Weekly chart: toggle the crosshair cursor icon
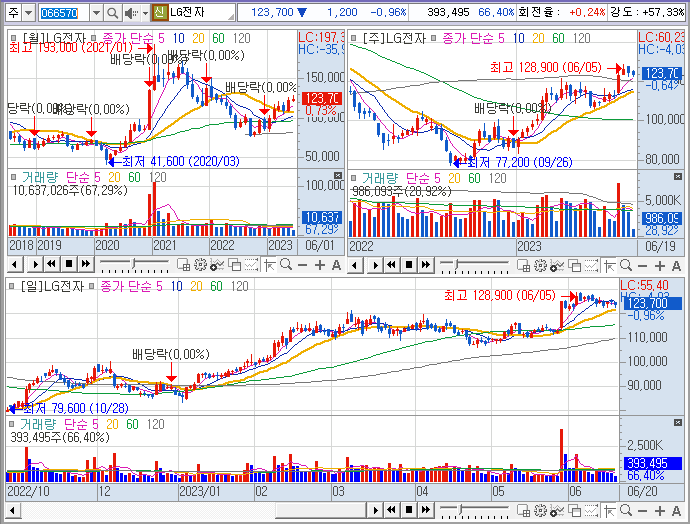The width and height of the screenshot is (690, 524). [609, 265]
